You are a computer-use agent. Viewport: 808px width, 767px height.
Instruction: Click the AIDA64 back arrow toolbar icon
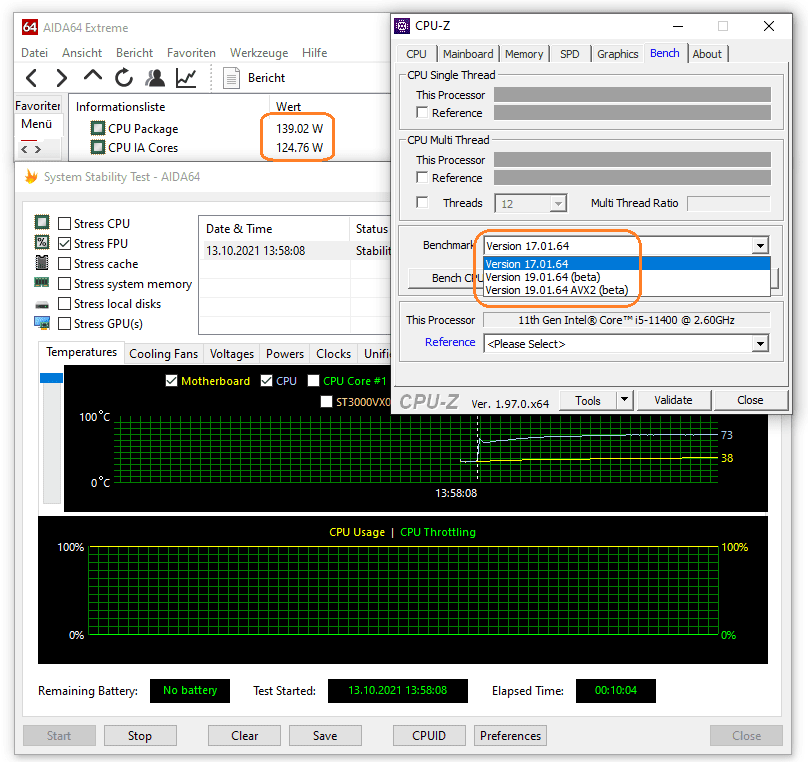coord(31,78)
